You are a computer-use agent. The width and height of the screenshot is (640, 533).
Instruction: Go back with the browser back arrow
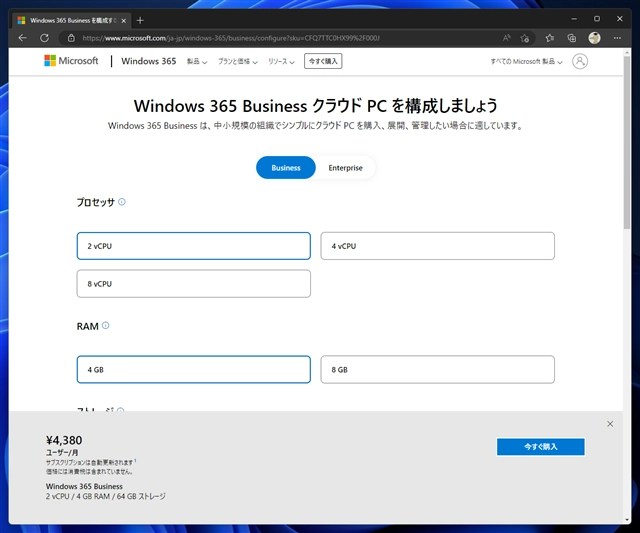23,38
